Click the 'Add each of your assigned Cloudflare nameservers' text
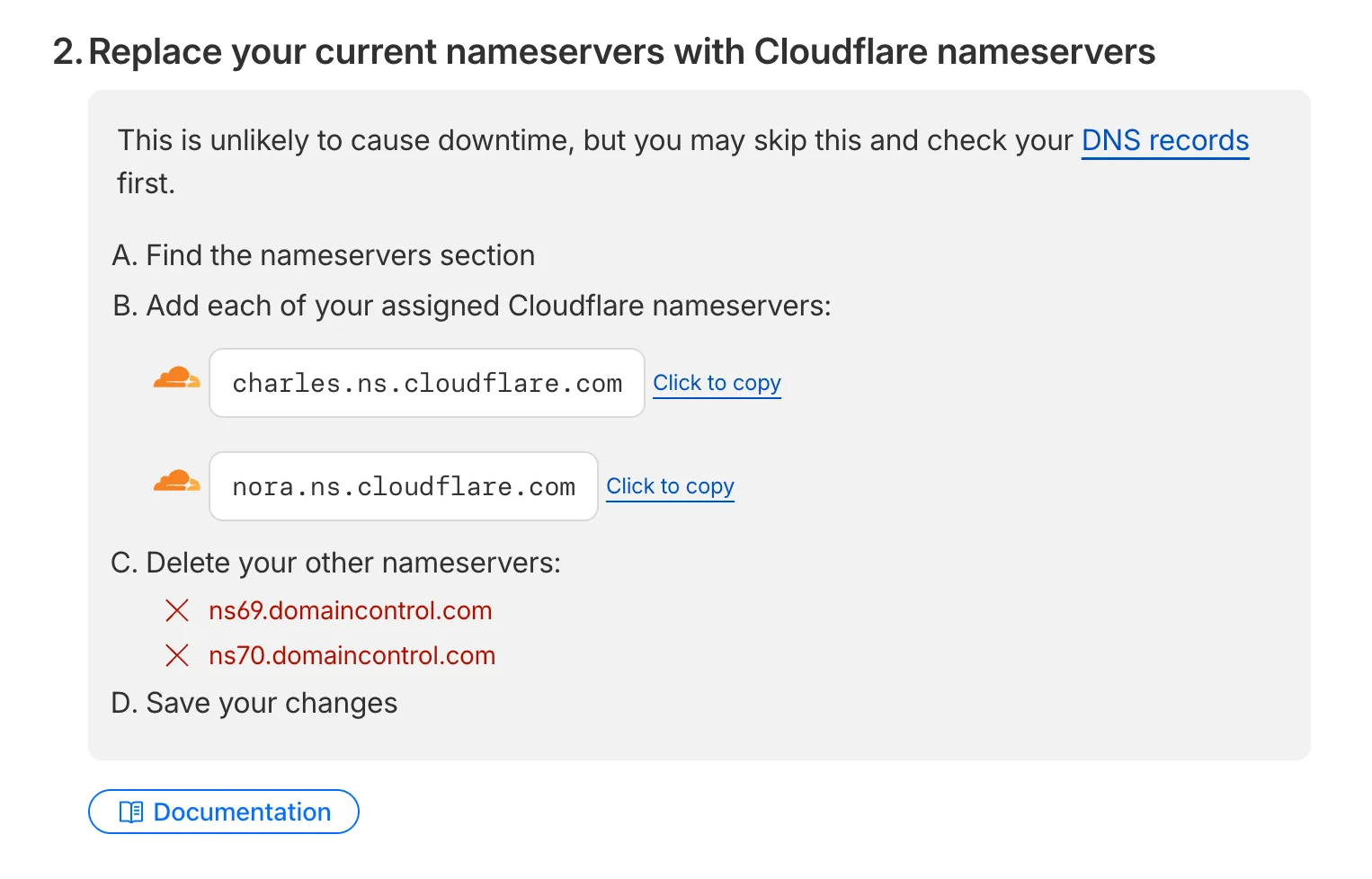This screenshot has width=1372, height=879. (x=472, y=306)
